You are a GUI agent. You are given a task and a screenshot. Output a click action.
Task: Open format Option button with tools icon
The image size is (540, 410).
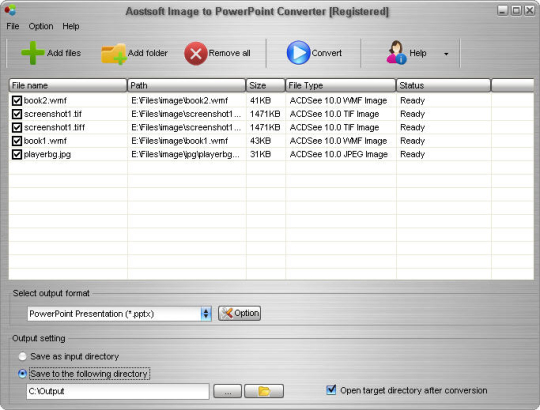click(239, 313)
